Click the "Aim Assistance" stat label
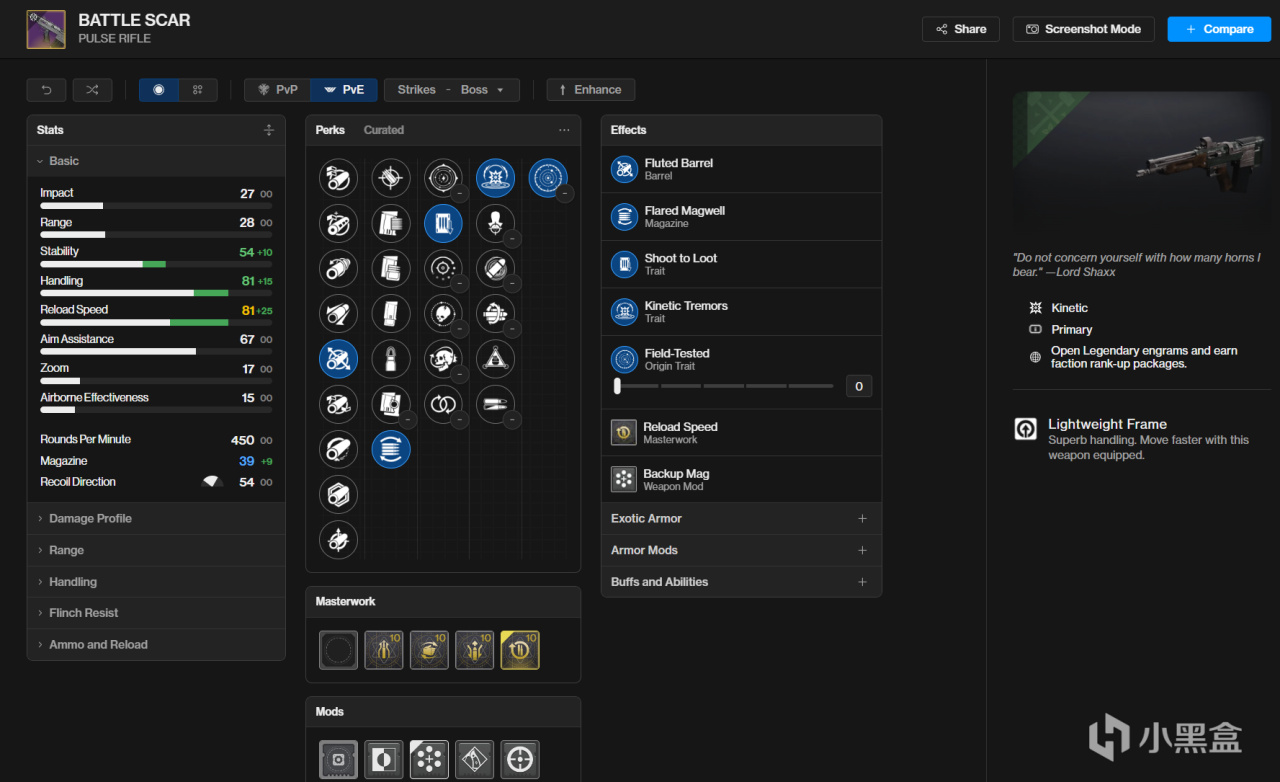Viewport: 1280px width, 782px height. pos(77,339)
